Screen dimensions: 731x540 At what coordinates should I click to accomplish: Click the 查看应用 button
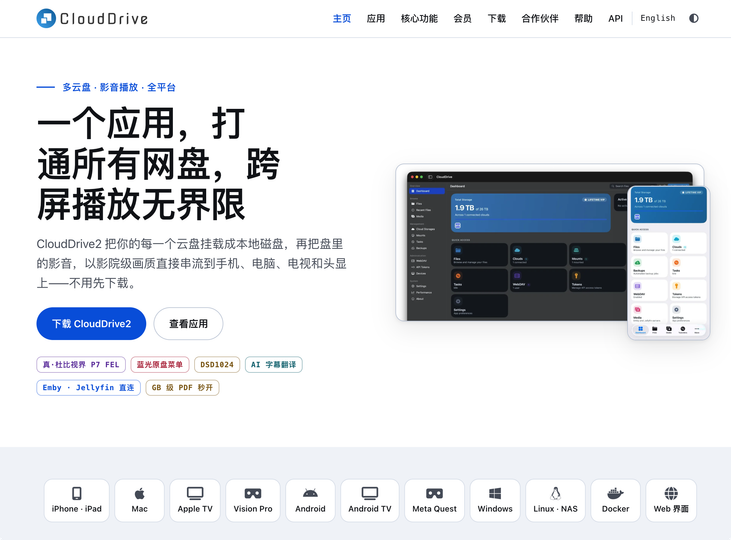point(188,324)
